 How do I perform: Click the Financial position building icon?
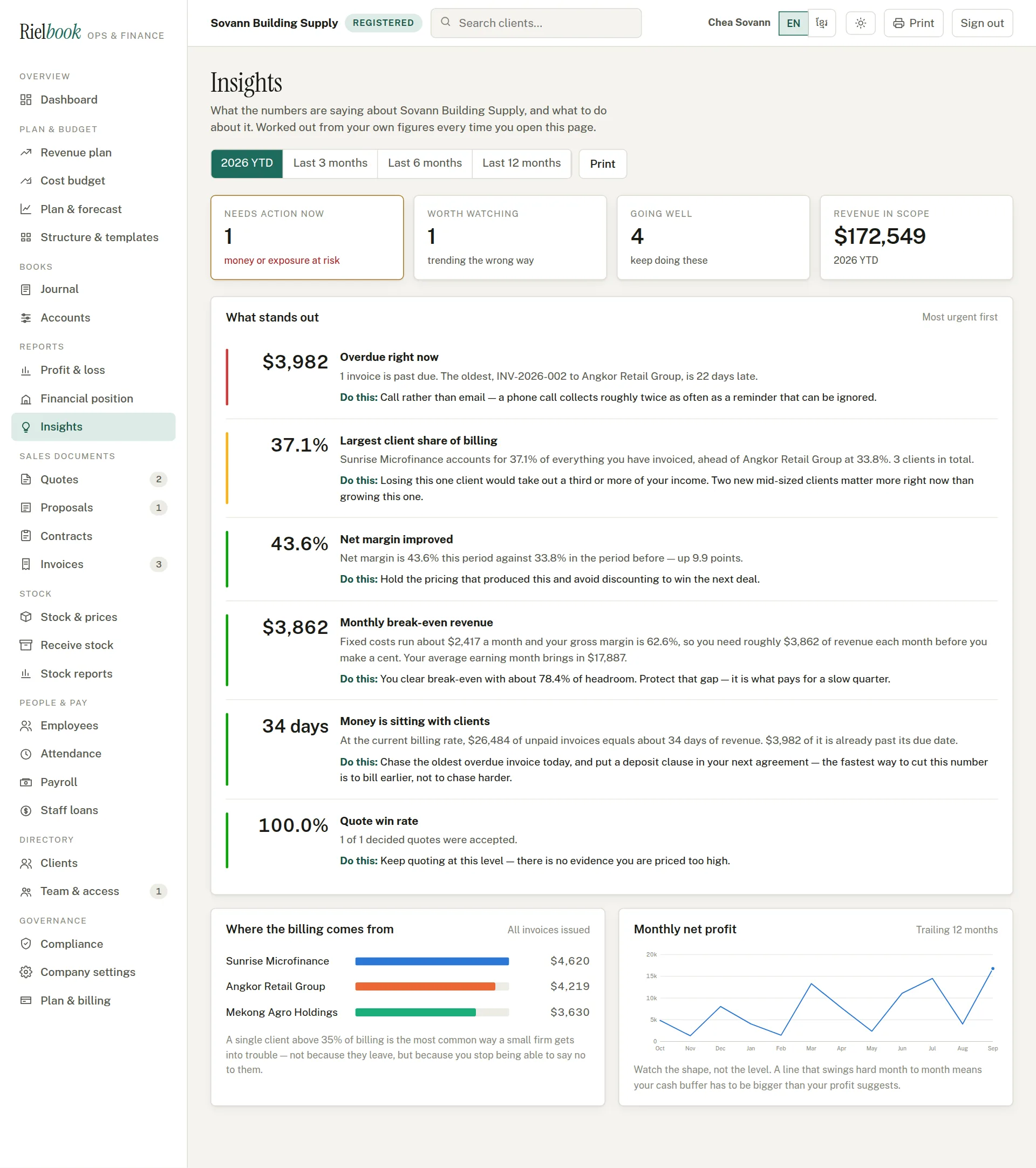pyautogui.click(x=26, y=399)
